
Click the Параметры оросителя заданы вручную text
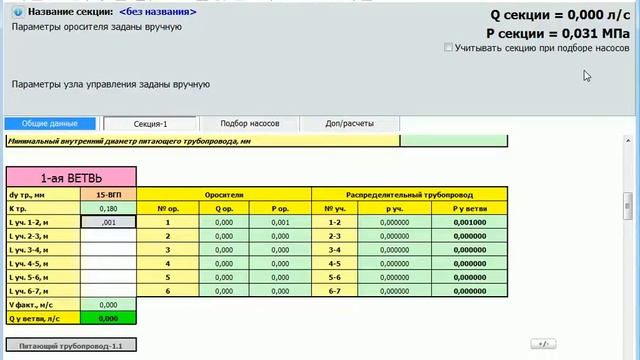click(97, 27)
